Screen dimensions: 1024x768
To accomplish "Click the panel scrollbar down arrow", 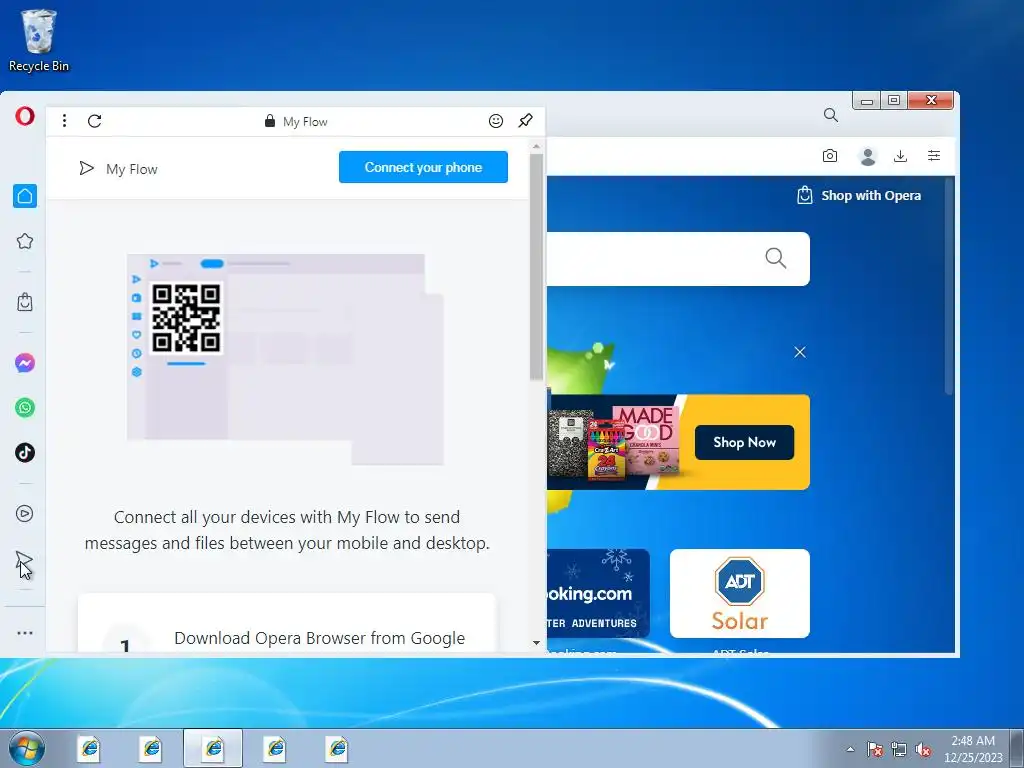I will 536,643.
